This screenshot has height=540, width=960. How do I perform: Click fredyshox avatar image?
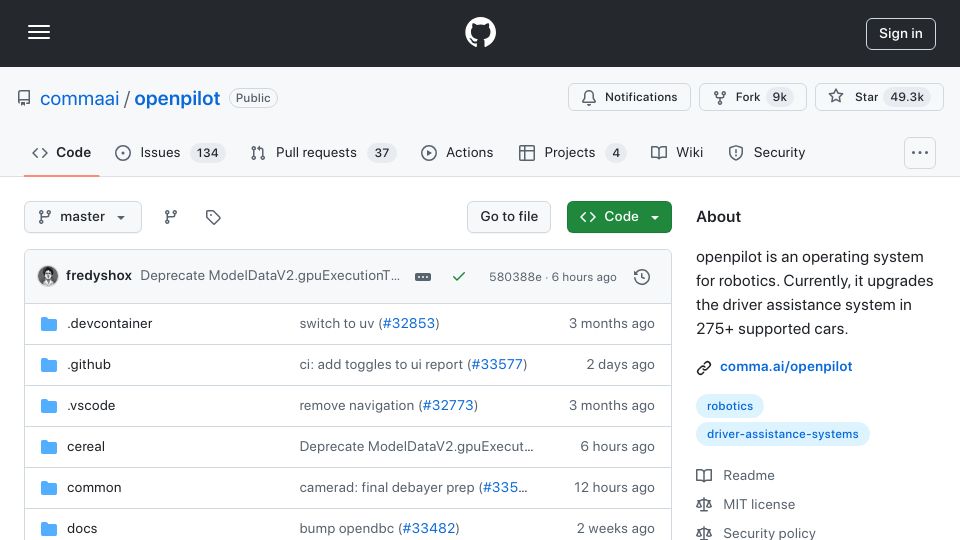48,276
